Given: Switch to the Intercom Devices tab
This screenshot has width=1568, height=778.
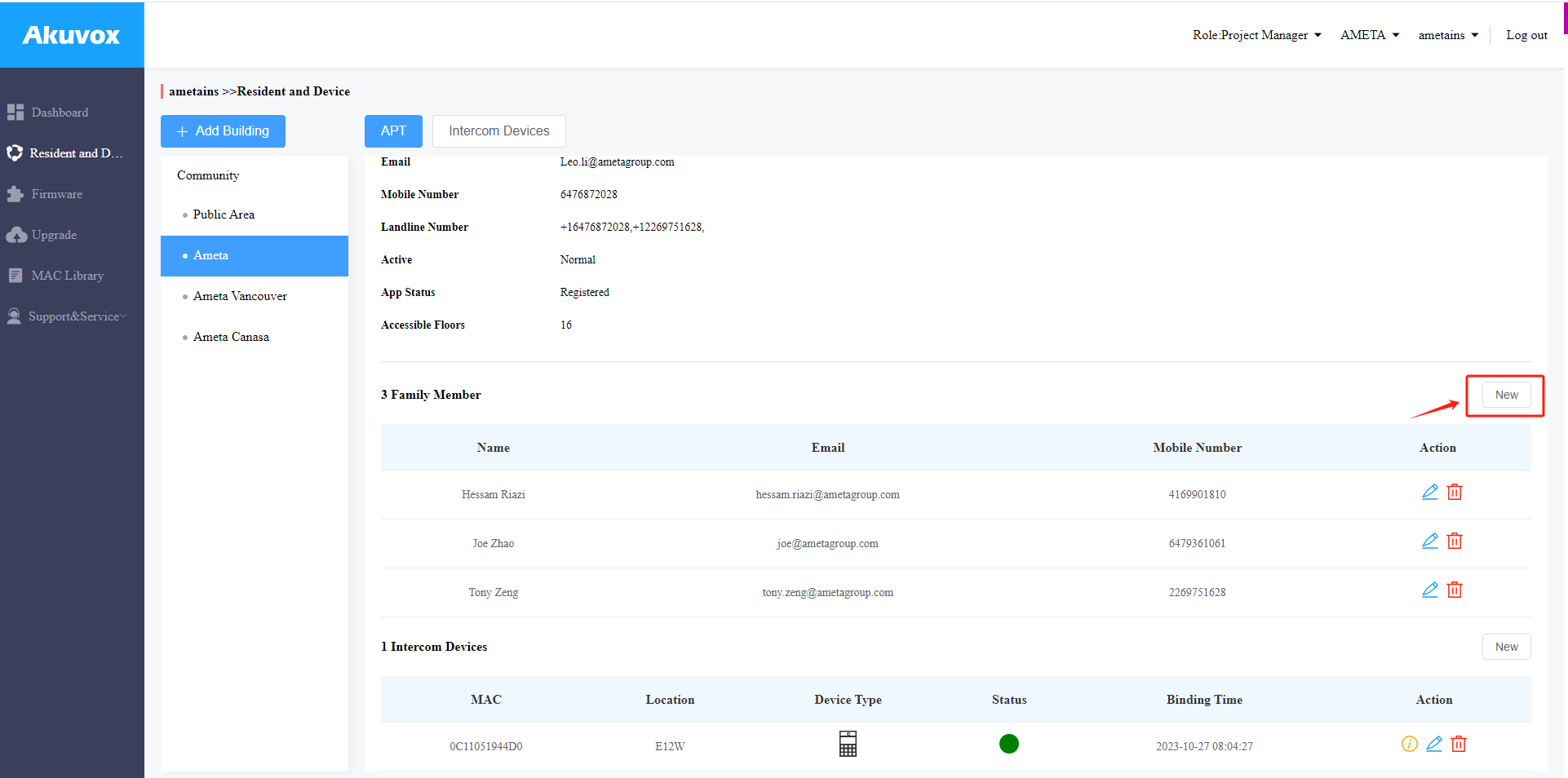Looking at the screenshot, I should [499, 131].
